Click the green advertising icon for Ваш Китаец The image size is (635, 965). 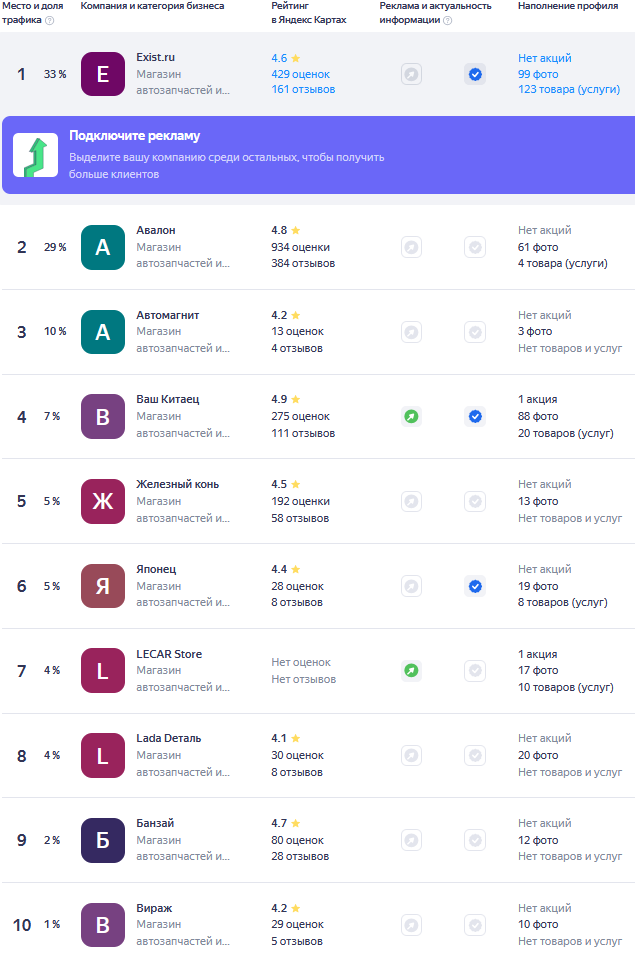[x=411, y=417]
